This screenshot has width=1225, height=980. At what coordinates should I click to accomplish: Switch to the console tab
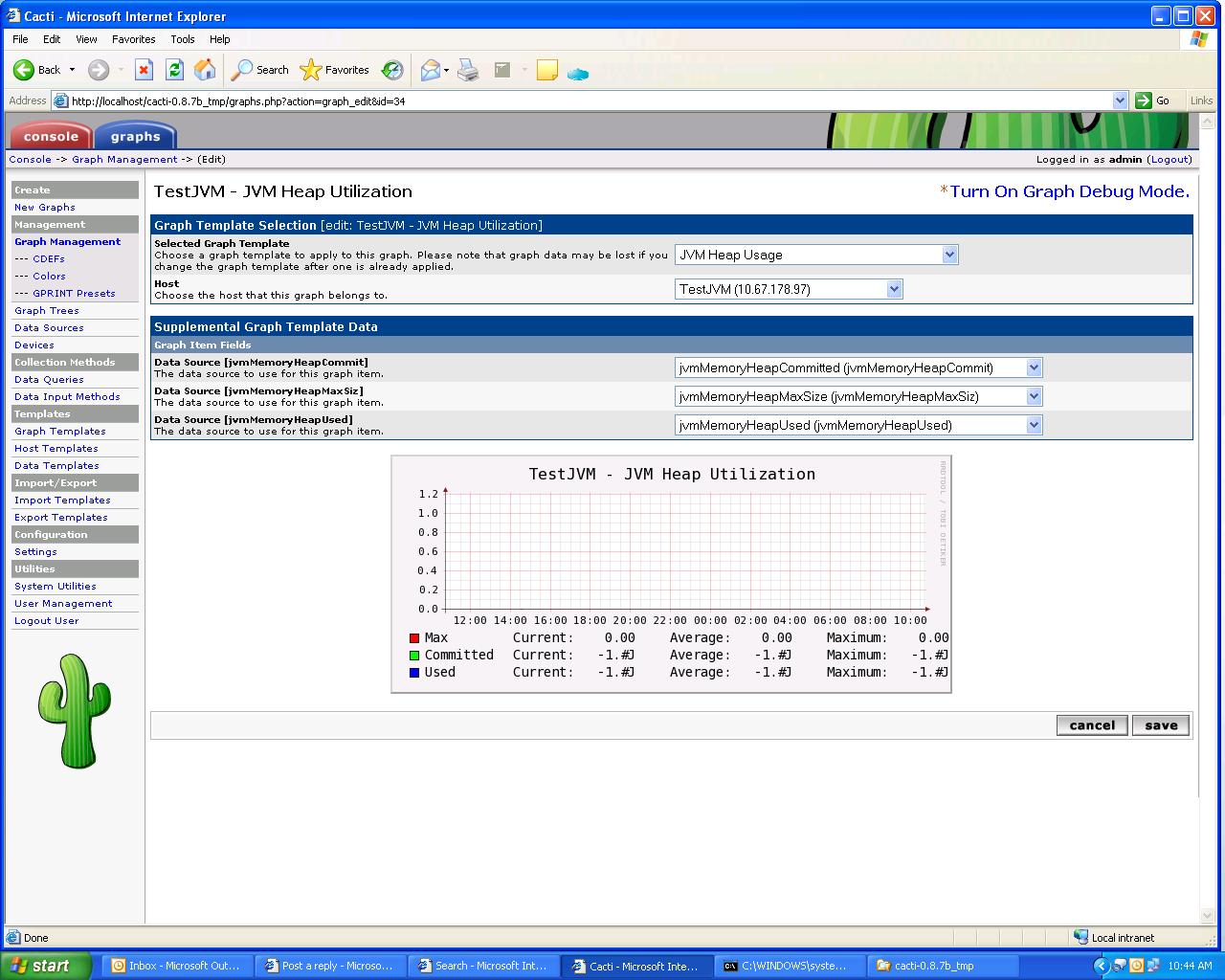[x=51, y=136]
